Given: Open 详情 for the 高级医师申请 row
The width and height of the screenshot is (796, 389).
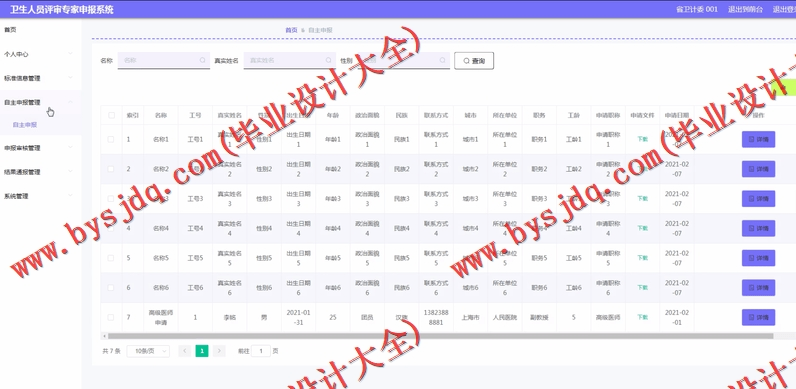Looking at the screenshot, I should 758,317.
